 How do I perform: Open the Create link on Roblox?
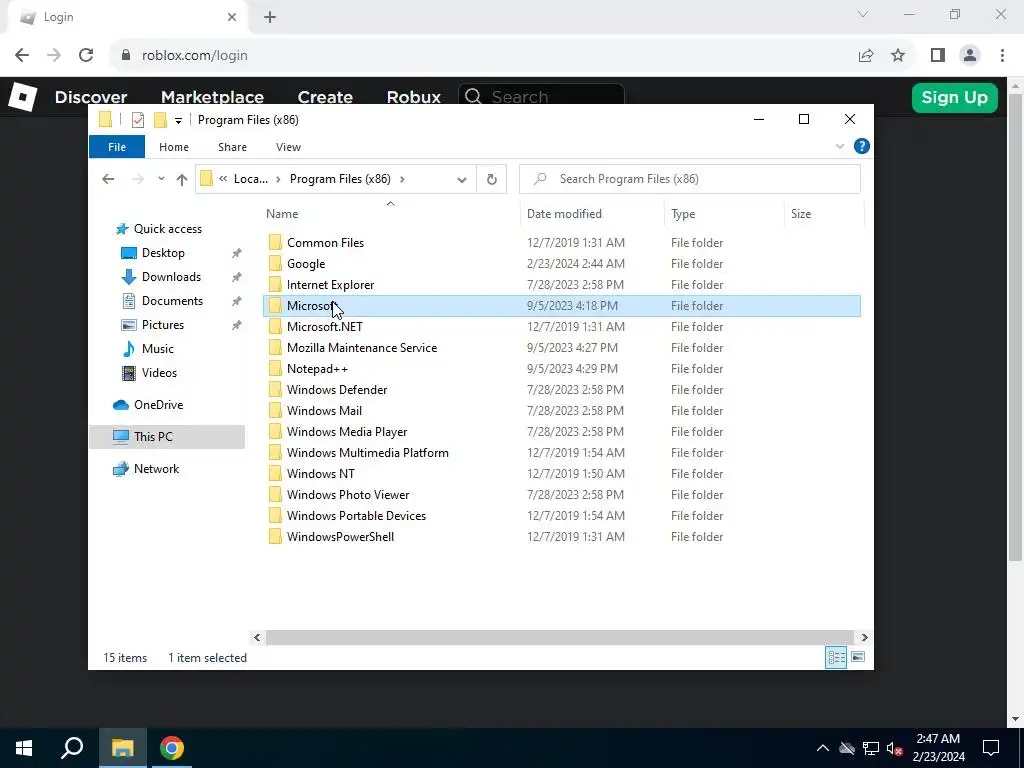coord(325,97)
